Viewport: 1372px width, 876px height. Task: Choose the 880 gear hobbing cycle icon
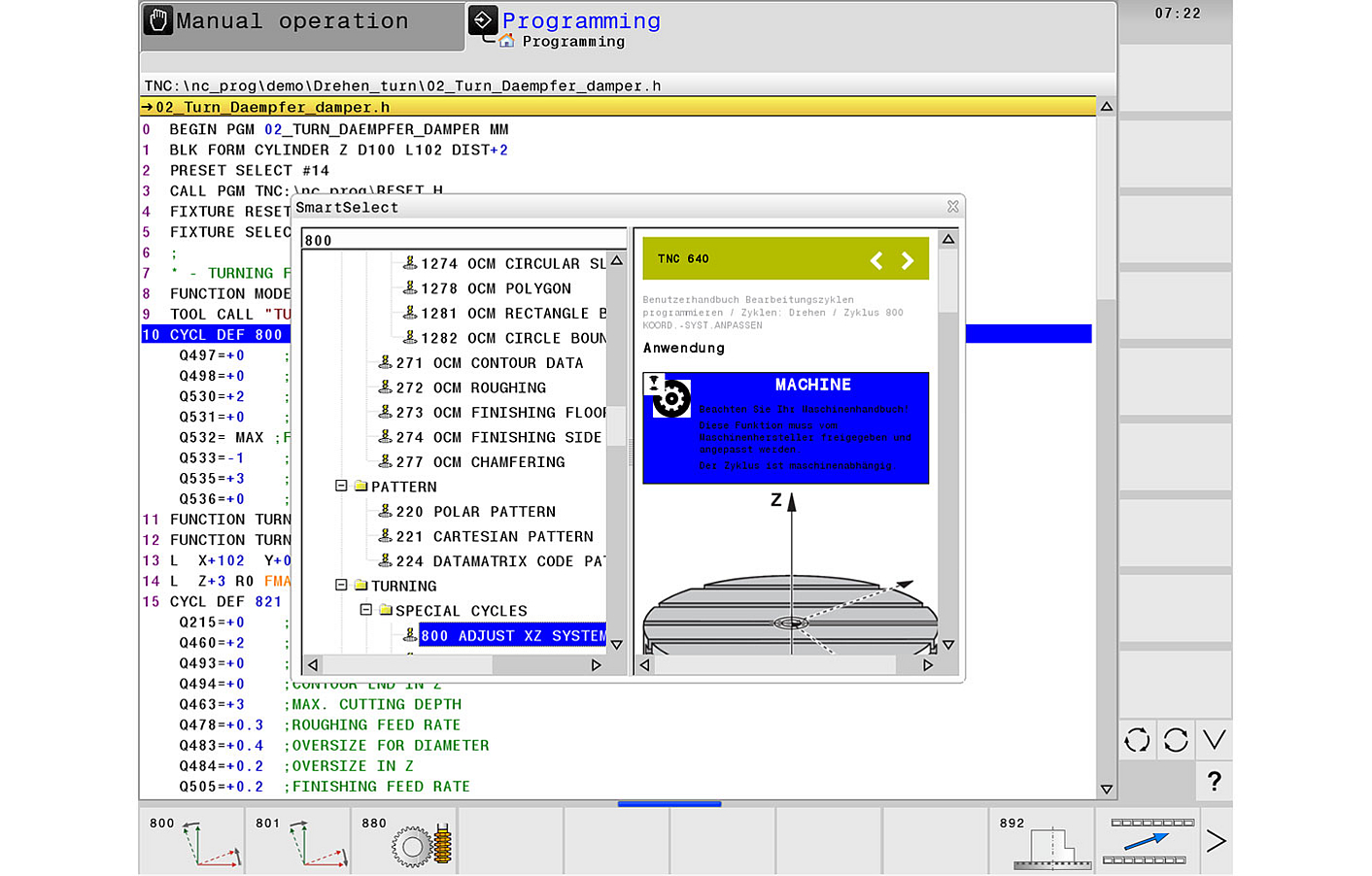pos(405,839)
